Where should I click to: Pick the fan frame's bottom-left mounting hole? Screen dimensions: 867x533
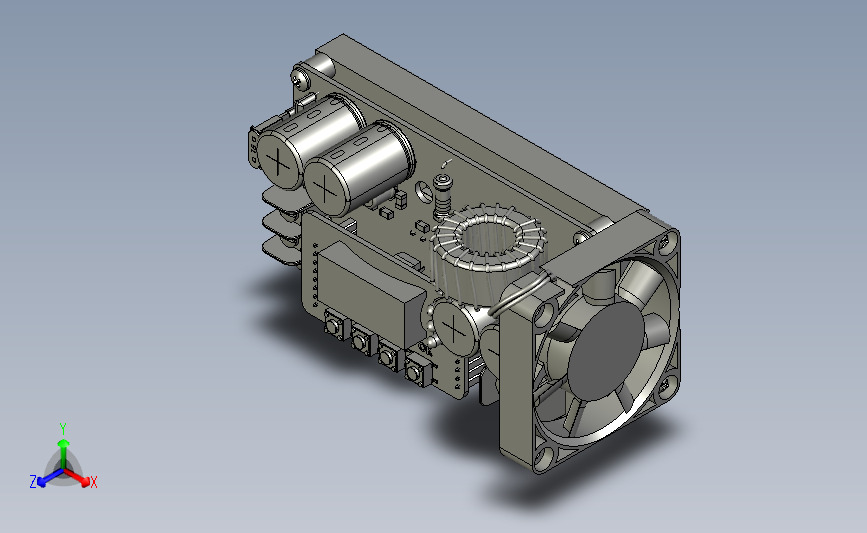click(544, 458)
